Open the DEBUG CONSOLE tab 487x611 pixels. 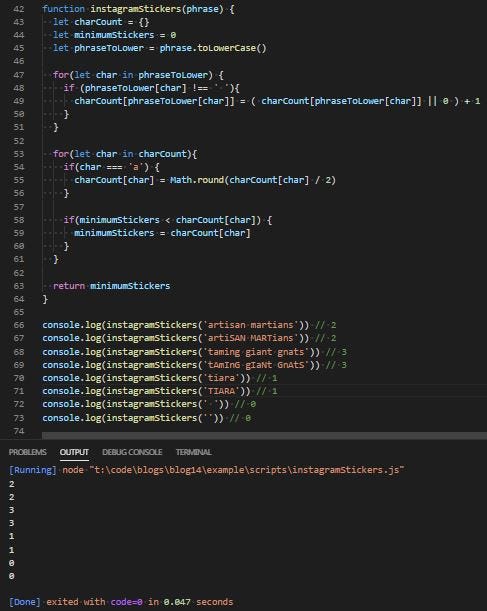[x=132, y=452]
